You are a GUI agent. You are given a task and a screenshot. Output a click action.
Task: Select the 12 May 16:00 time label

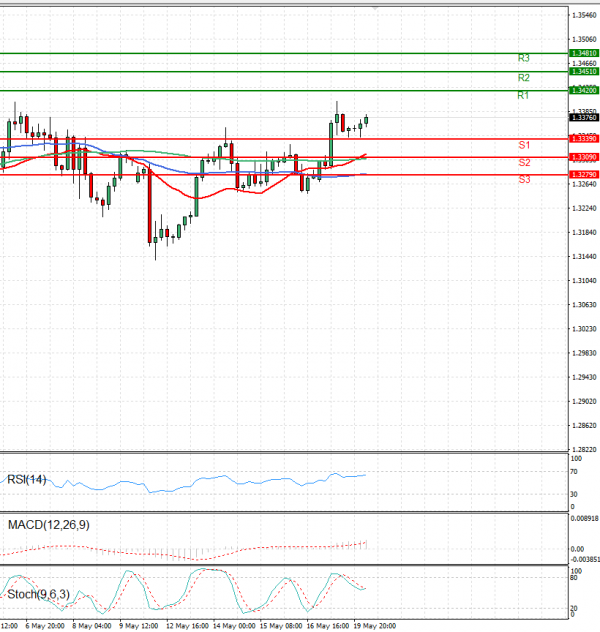187,625
